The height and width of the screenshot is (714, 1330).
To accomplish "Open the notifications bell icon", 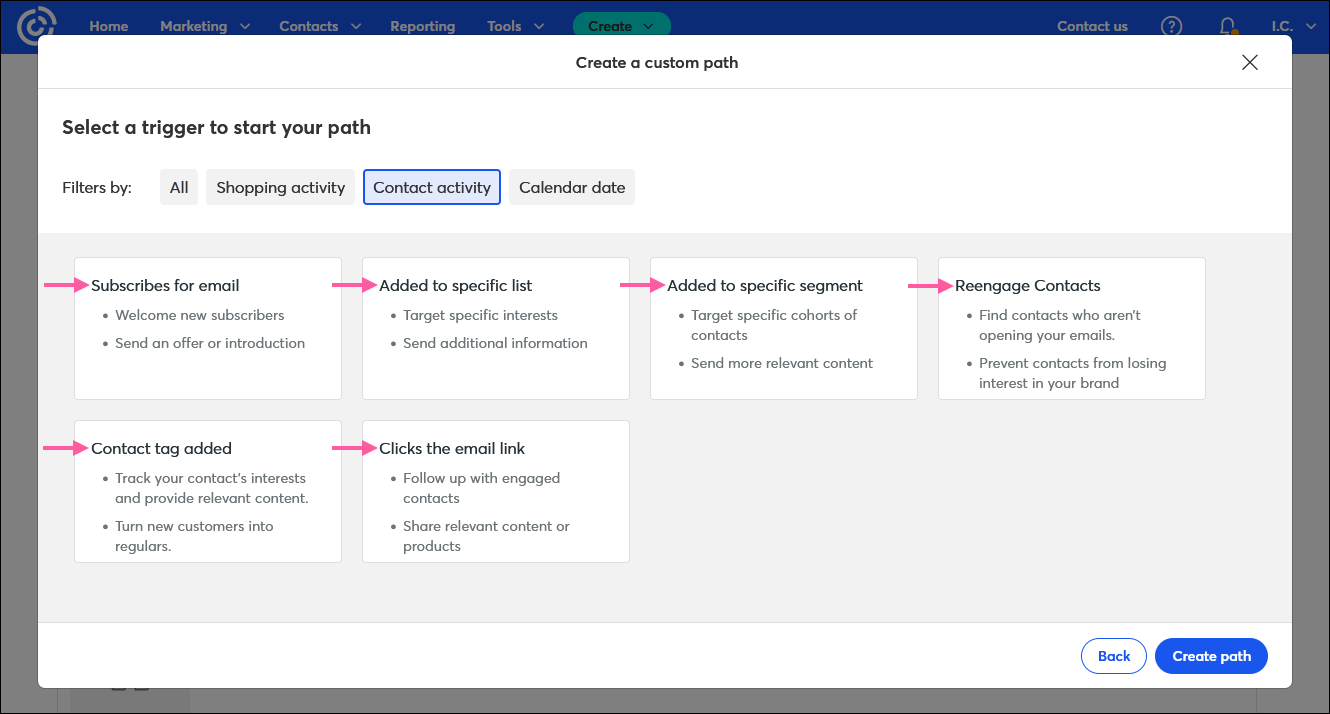I will point(1227,26).
